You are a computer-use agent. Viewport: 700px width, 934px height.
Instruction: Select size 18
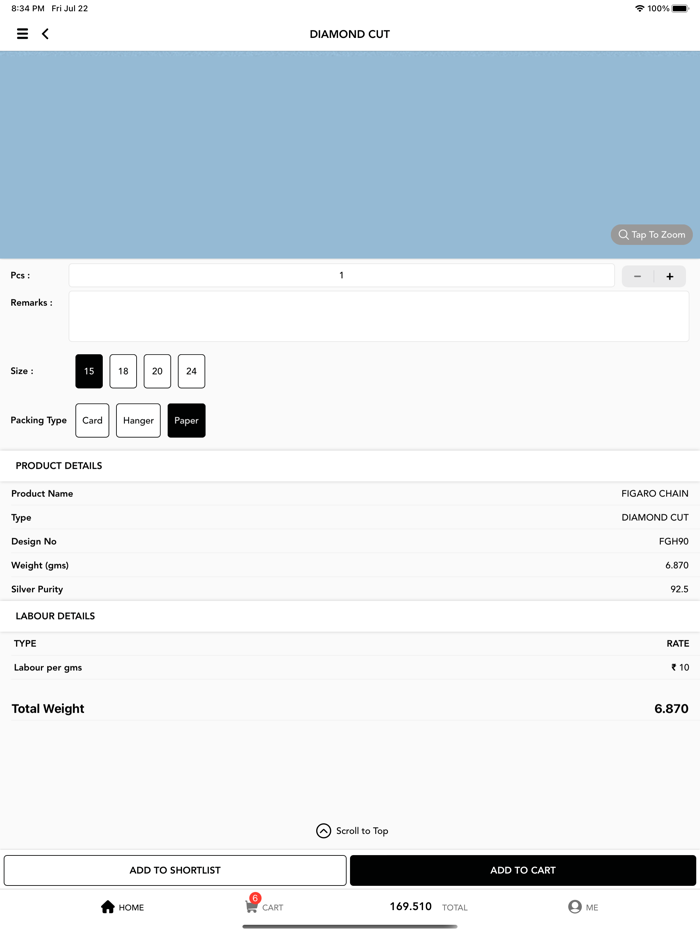[x=123, y=371]
